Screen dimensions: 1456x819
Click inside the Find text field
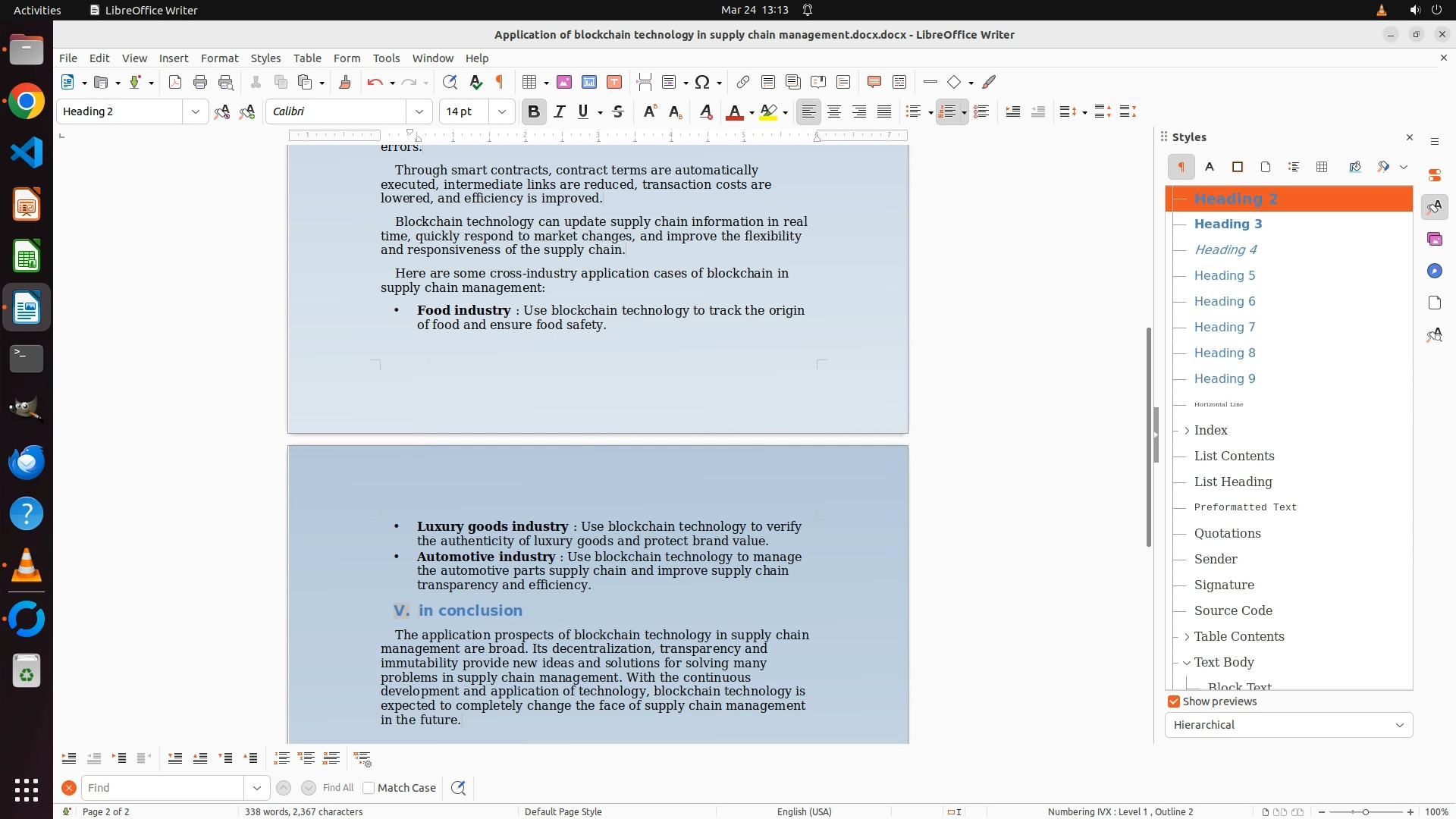(163, 788)
